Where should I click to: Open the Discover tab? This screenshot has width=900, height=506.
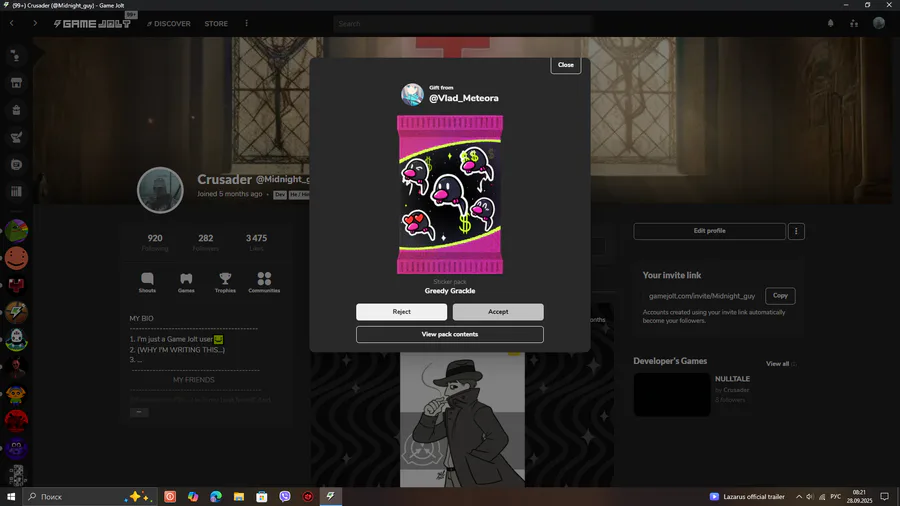(169, 24)
